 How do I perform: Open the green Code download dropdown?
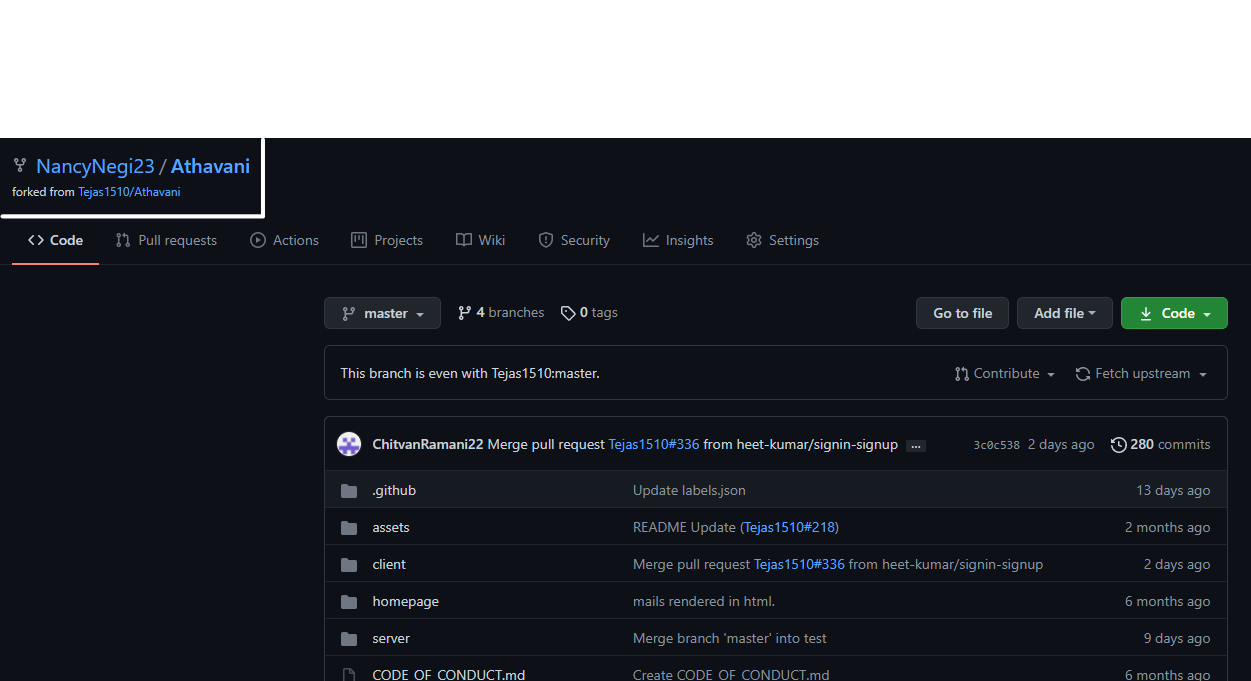tap(1174, 313)
